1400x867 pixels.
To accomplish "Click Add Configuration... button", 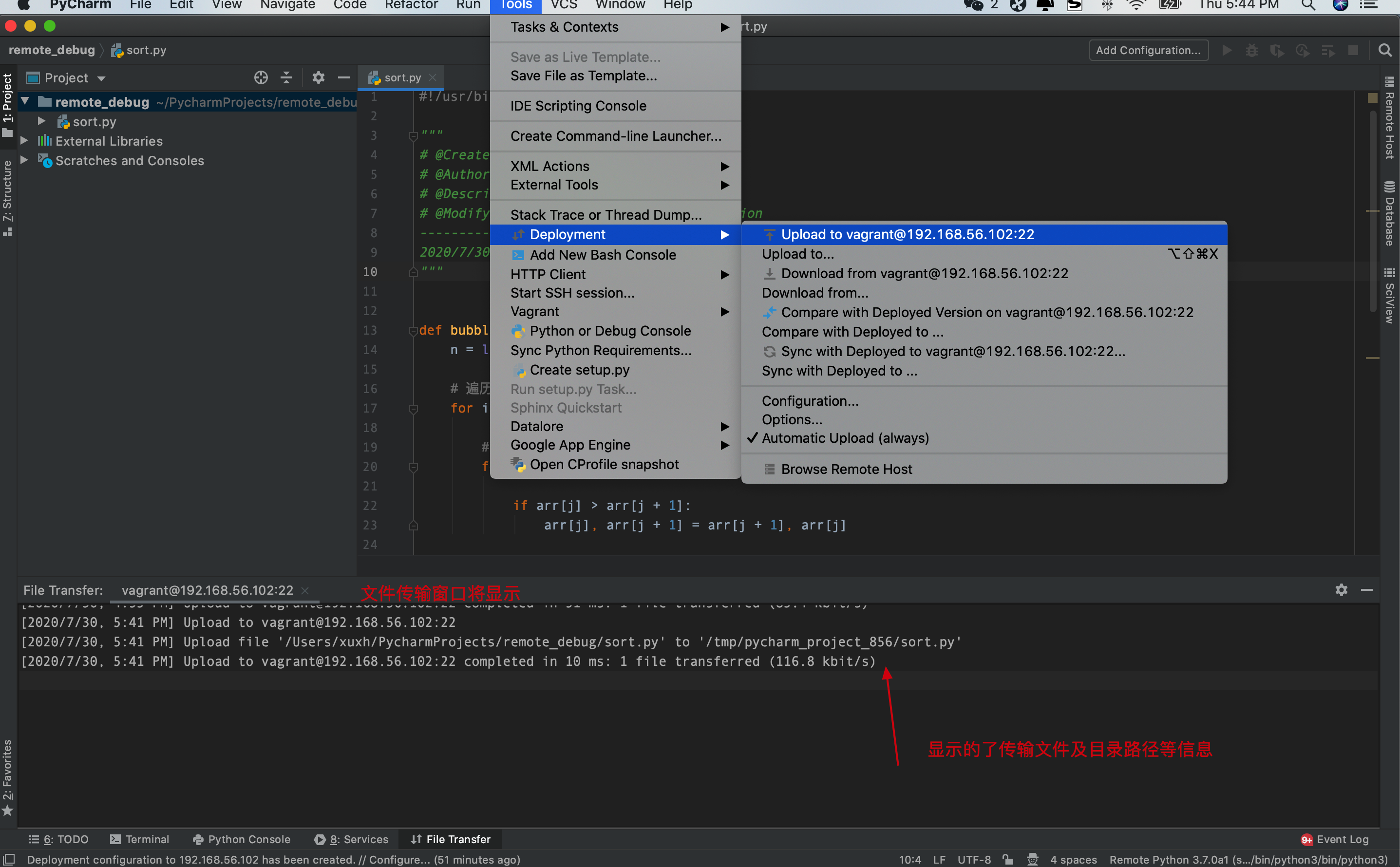I will click(1148, 51).
